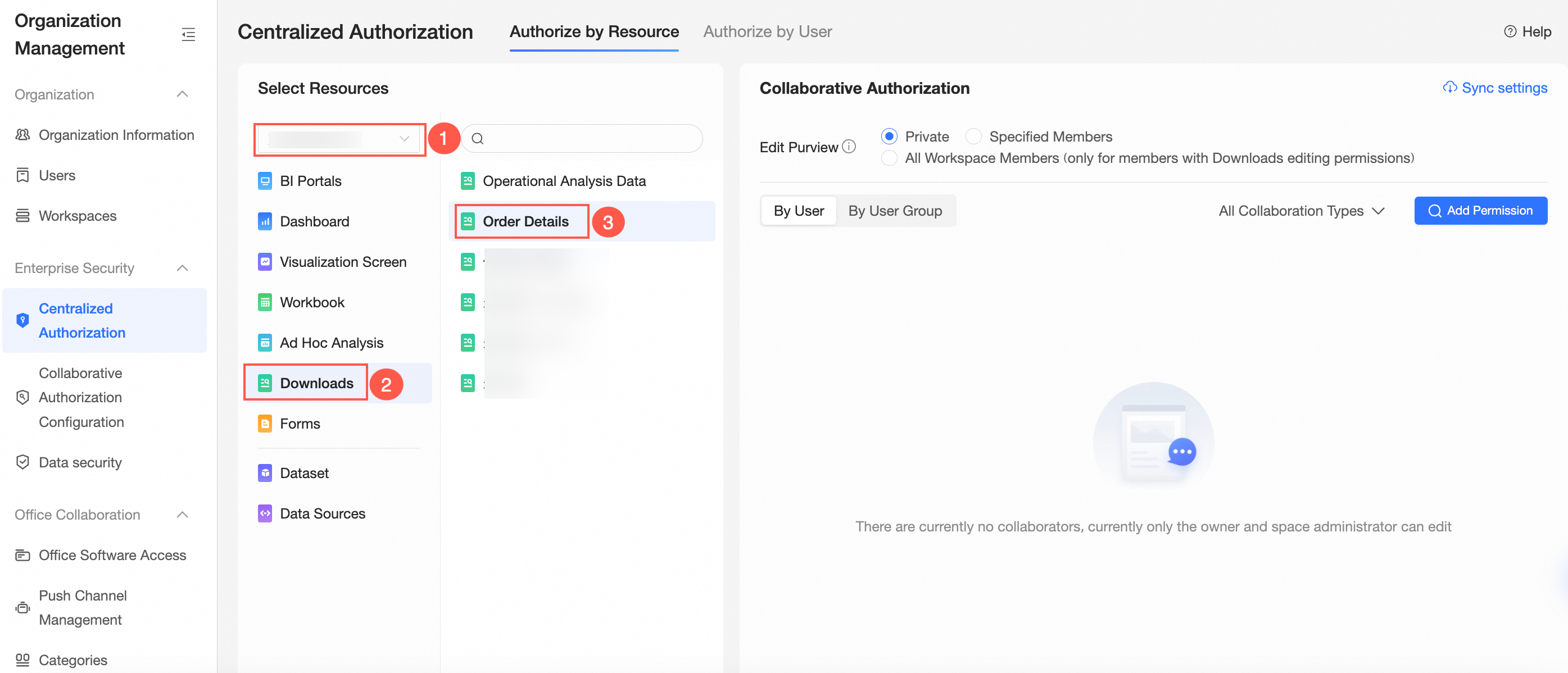1568x673 pixels.
Task: Select the Specified Members radio option
Action: tap(973, 137)
